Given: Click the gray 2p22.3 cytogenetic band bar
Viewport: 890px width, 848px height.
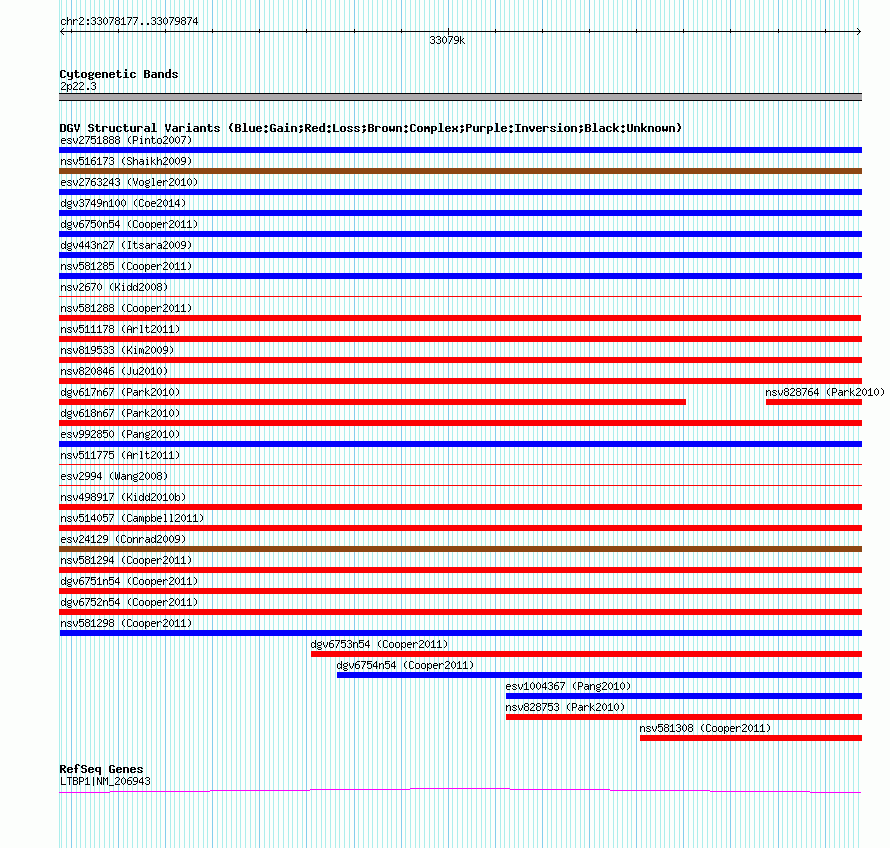Looking at the screenshot, I should click(460, 97).
